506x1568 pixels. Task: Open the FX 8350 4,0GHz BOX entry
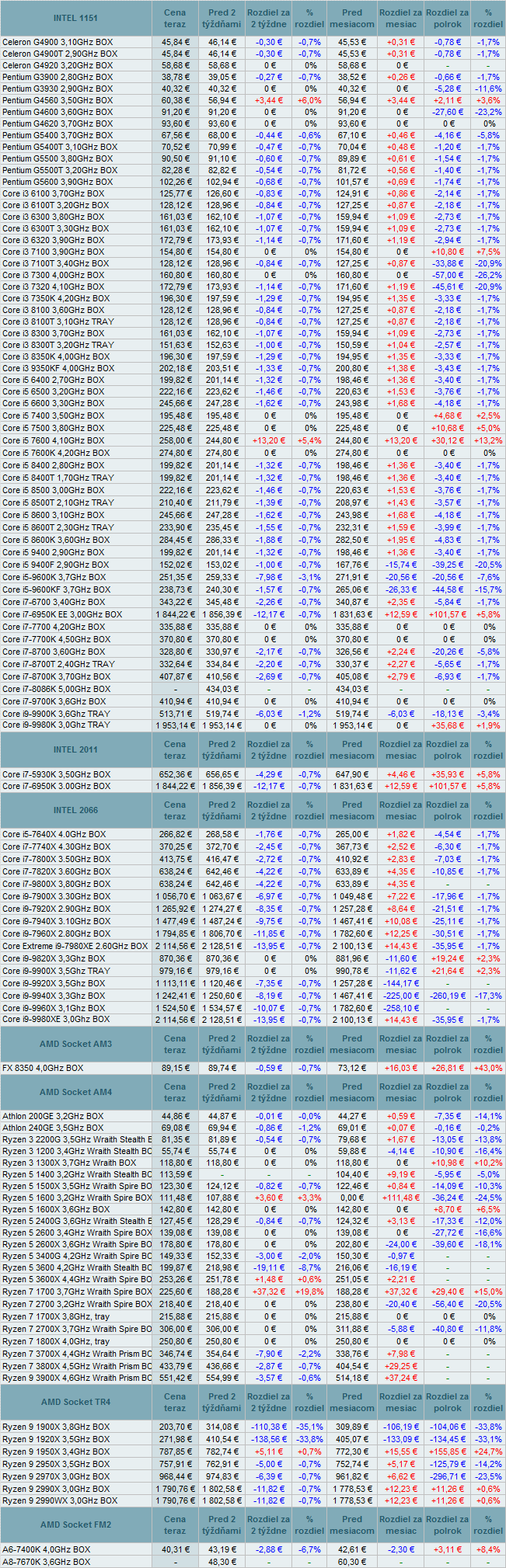pos(43,1068)
